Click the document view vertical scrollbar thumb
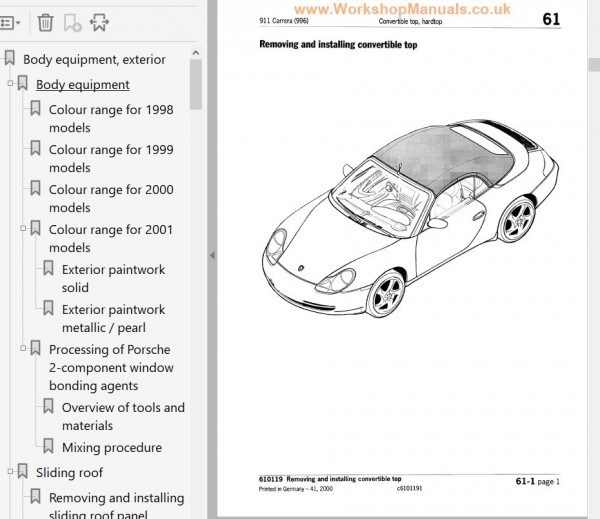Viewport: 600px width, 519px height. pos(594,65)
